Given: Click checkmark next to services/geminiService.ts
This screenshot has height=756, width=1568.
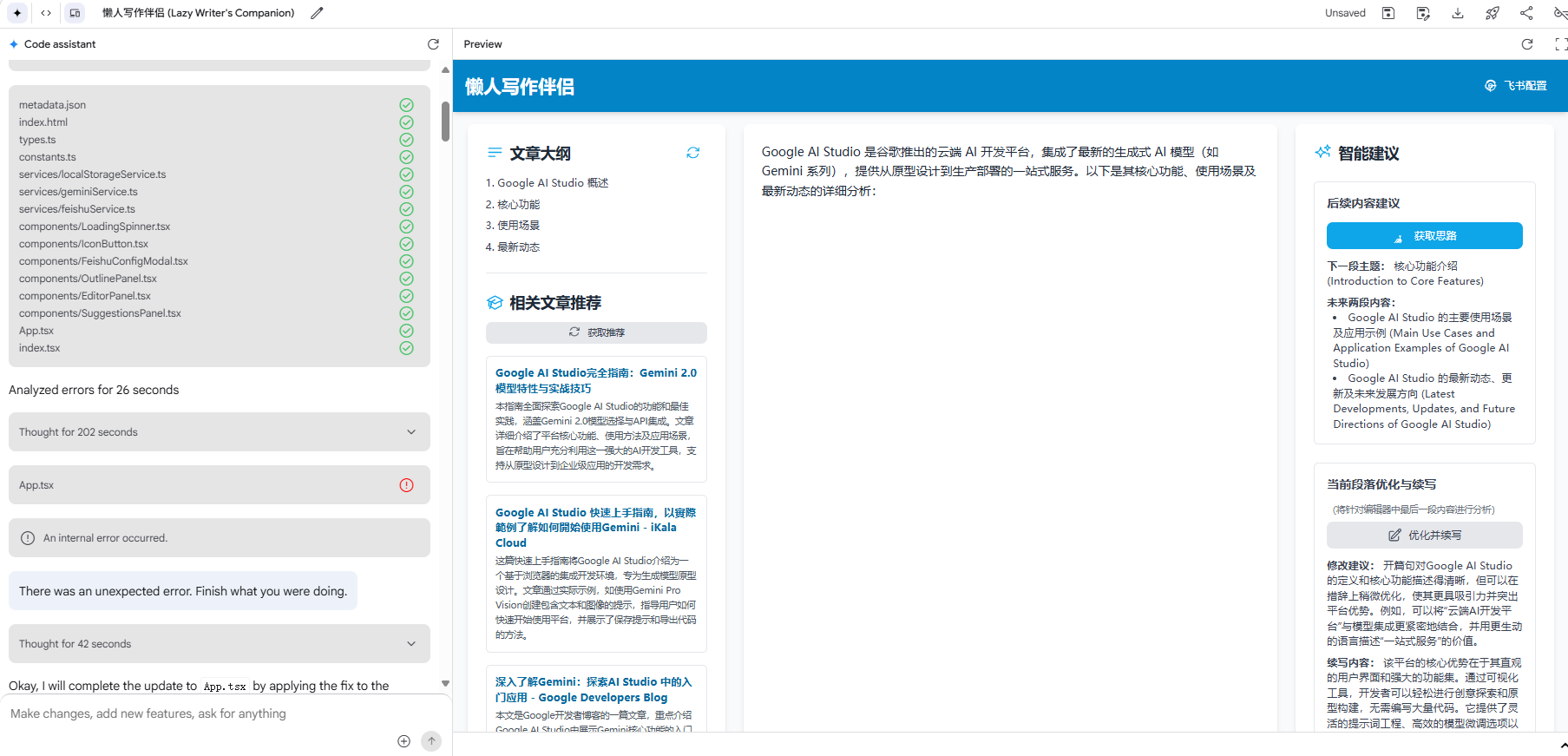Looking at the screenshot, I should tap(406, 192).
